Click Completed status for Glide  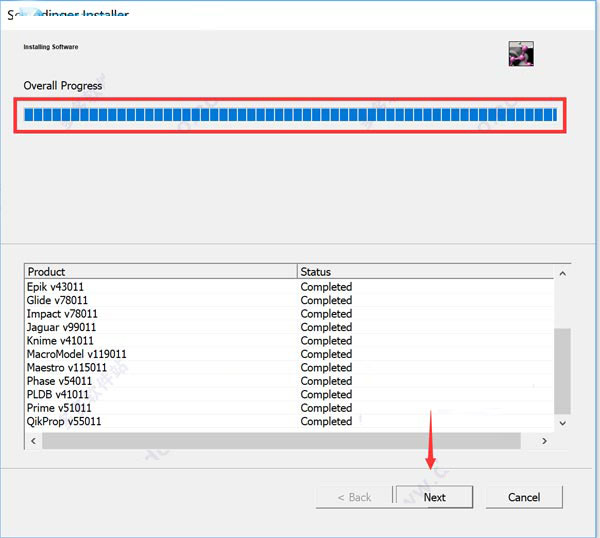(x=326, y=300)
